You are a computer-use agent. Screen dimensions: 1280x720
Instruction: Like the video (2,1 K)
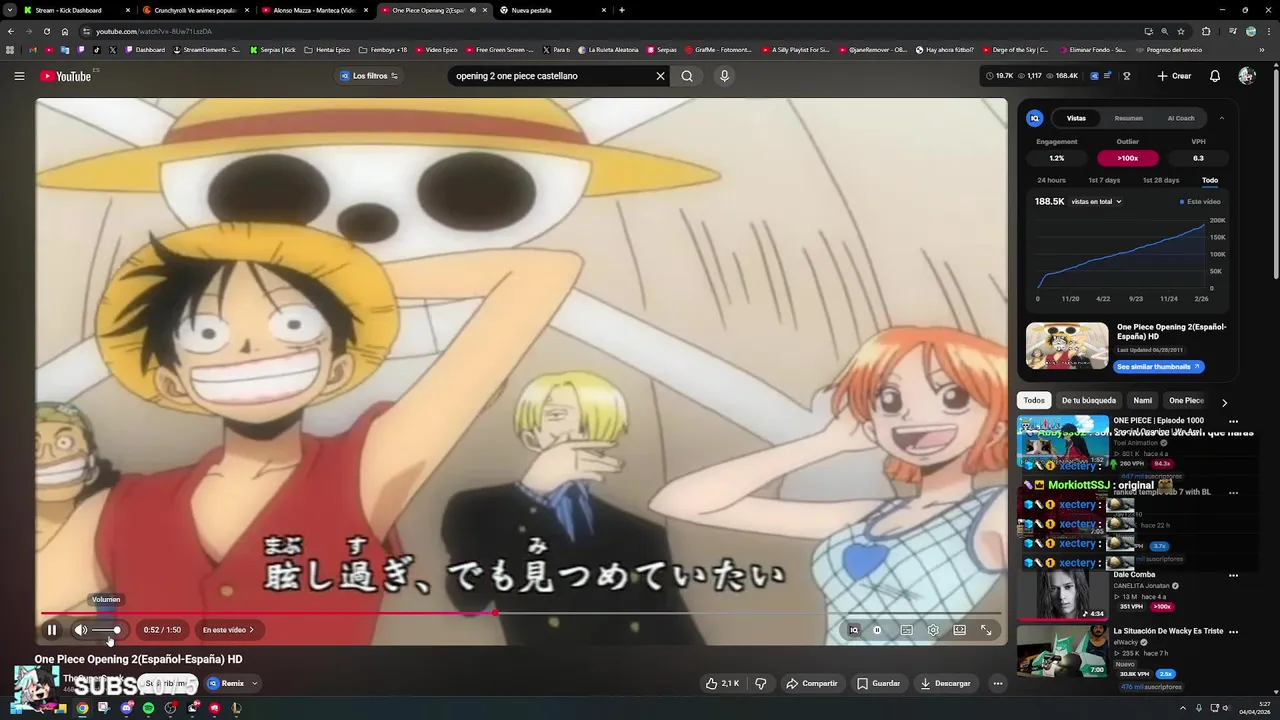722,683
